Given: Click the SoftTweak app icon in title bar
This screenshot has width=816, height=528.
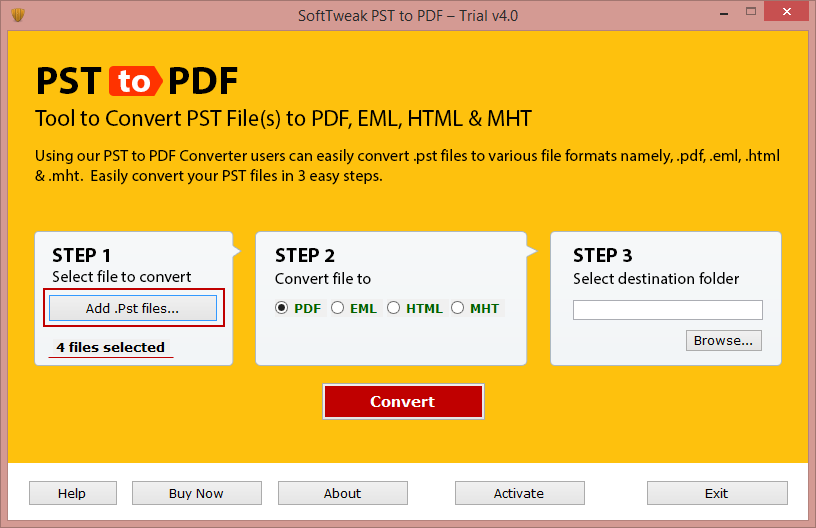Looking at the screenshot, I should point(17,15).
